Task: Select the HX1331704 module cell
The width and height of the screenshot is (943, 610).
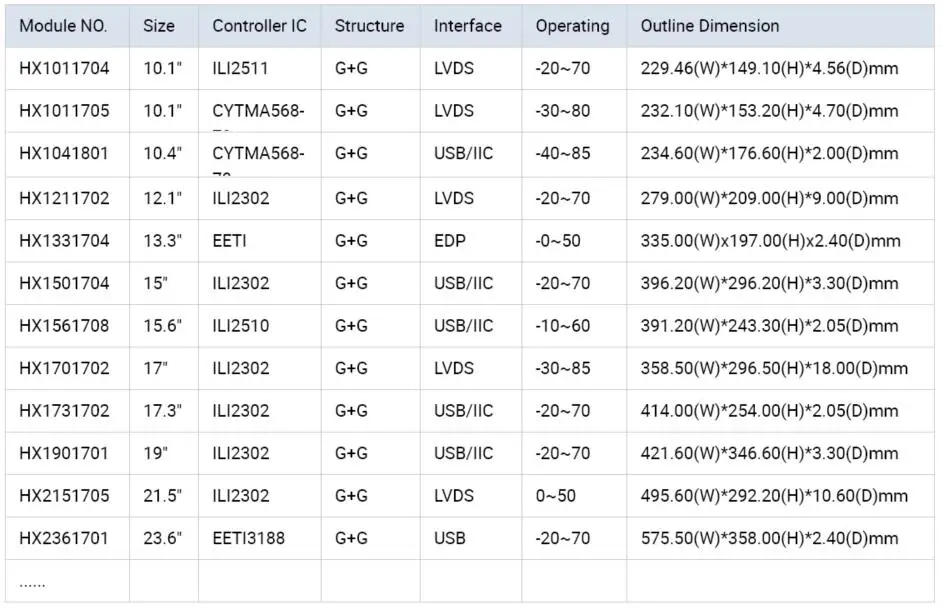Action: click(x=64, y=241)
